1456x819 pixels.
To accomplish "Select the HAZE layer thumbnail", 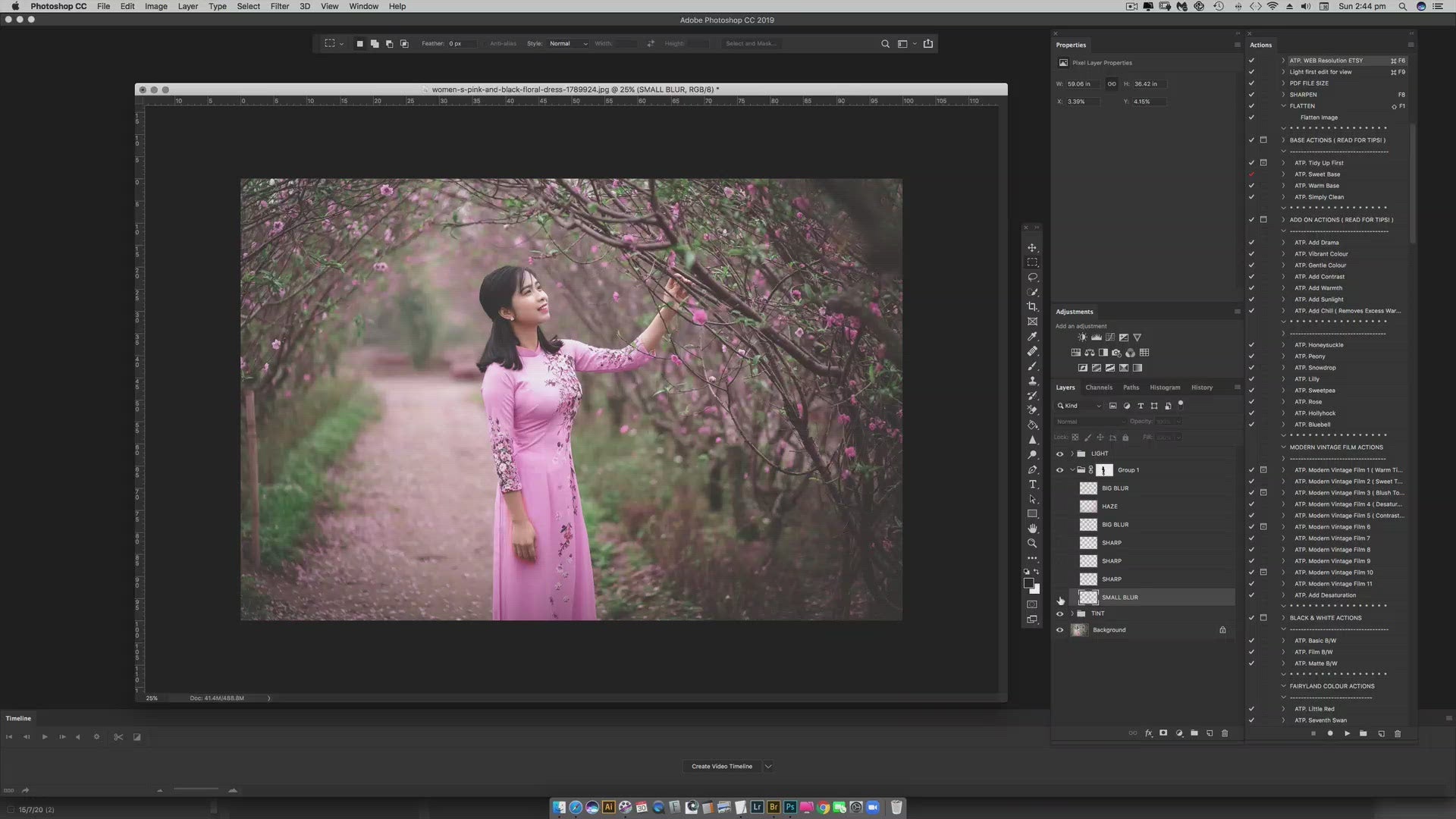I will pyautogui.click(x=1088, y=507).
